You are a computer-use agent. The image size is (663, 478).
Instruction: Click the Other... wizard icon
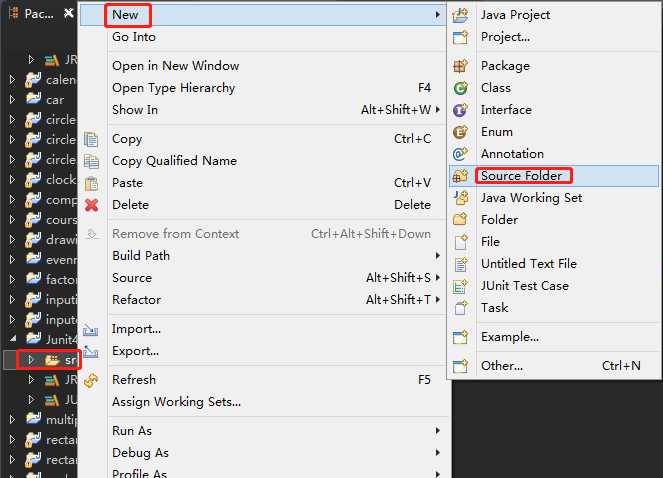(460, 366)
